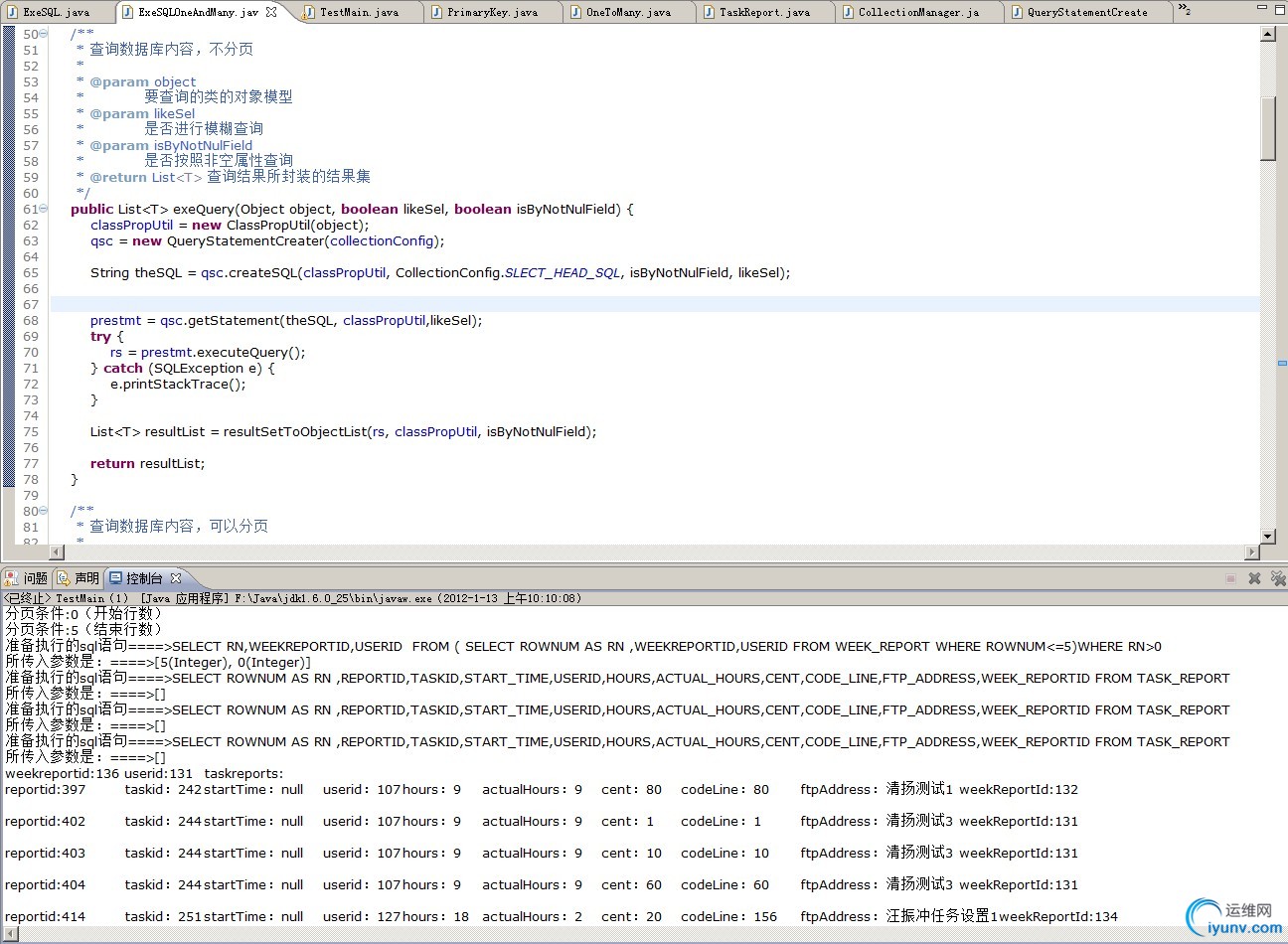Open the 声明 (Declaration) view tab
Viewport: 1288px width, 944px height.
click(79, 578)
